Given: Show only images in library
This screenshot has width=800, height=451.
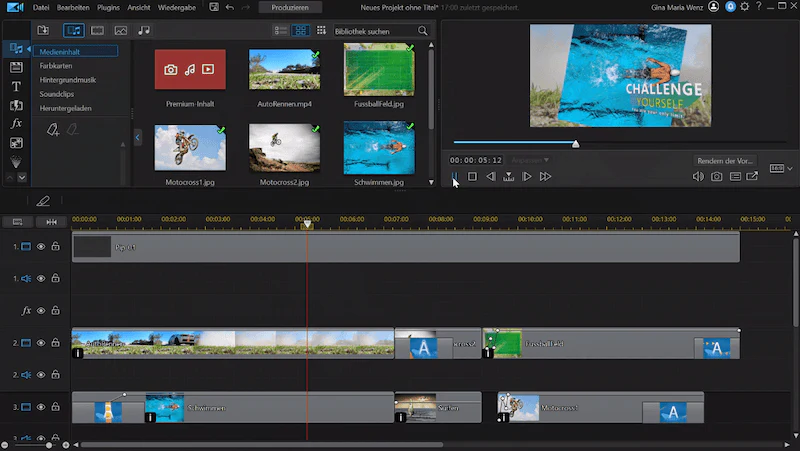Looking at the screenshot, I should coord(121,31).
